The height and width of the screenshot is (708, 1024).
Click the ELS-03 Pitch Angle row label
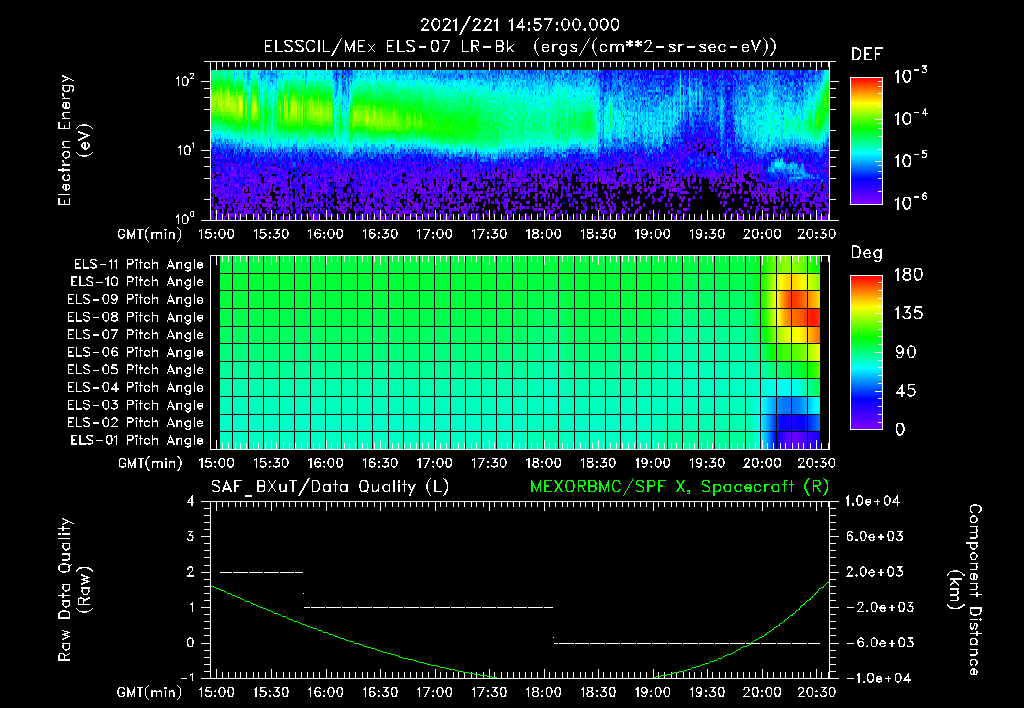click(x=136, y=405)
